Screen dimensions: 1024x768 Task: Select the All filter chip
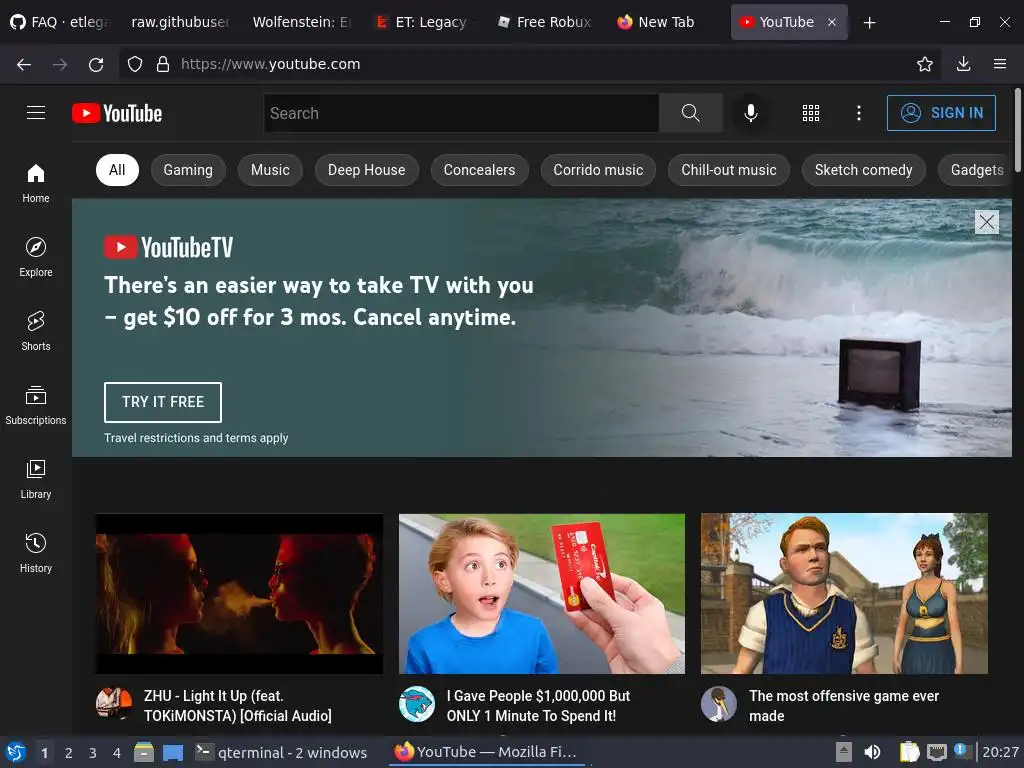[x=117, y=170]
